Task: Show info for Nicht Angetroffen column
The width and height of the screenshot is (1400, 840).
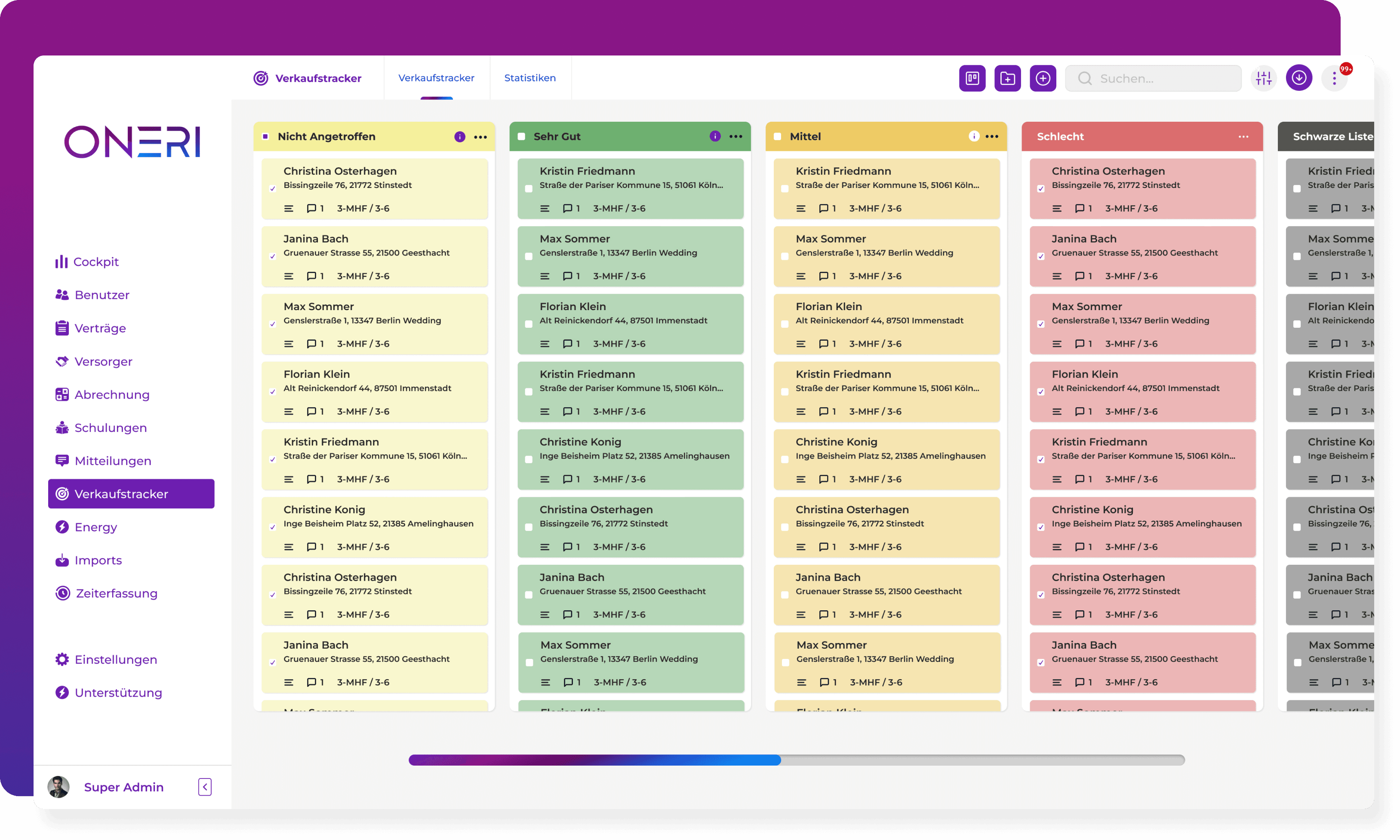Action: click(x=459, y=136)
